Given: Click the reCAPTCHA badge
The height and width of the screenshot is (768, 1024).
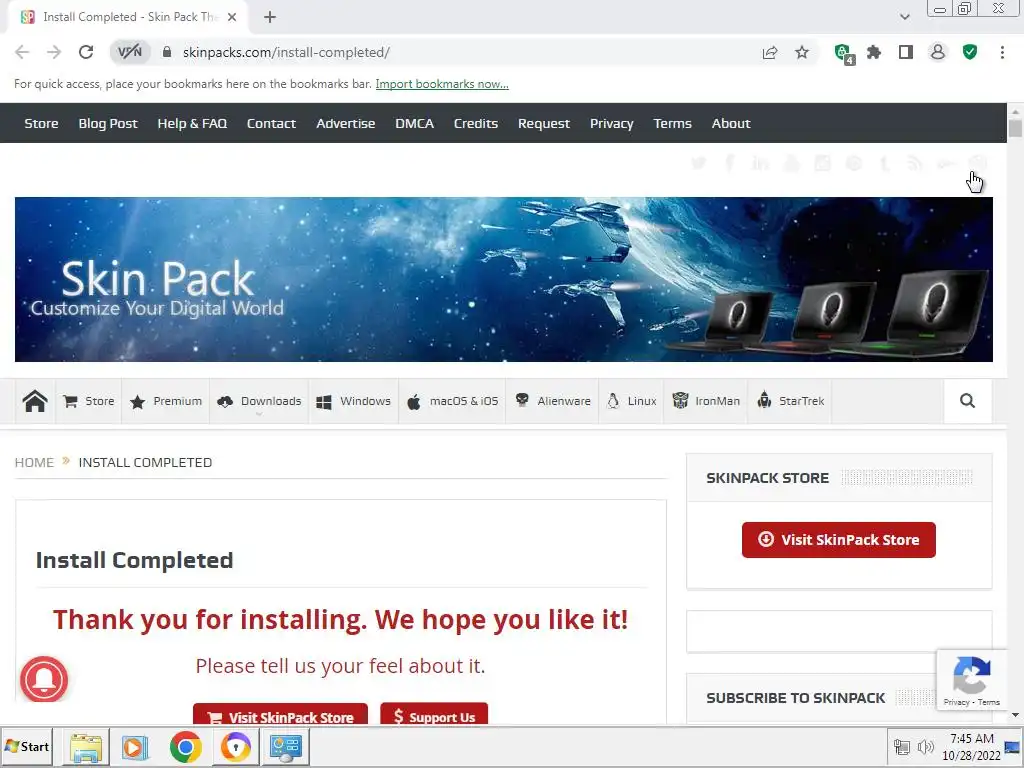Looking at the screenshot, I should (972, 680).
